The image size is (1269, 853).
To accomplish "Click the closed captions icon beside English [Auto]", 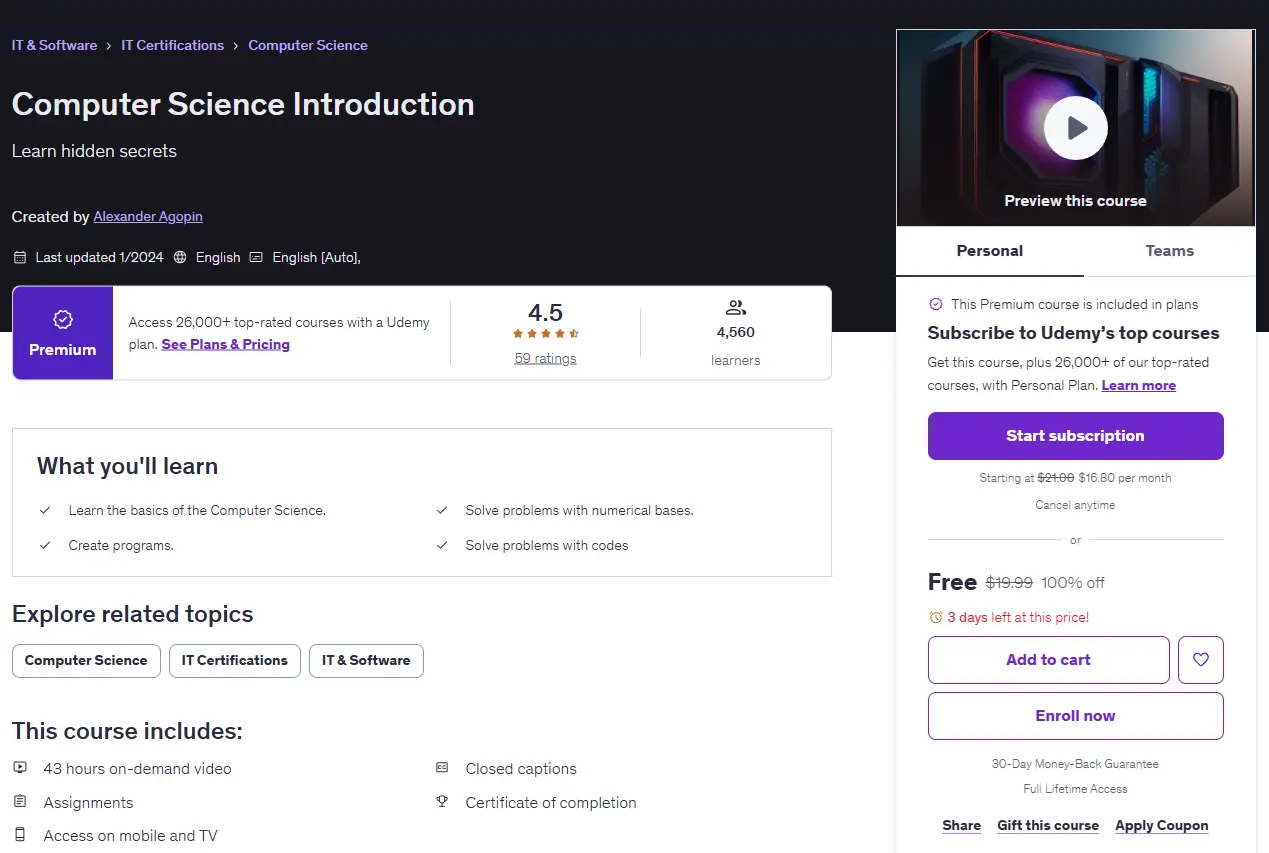I will click(x=256, y=257).
